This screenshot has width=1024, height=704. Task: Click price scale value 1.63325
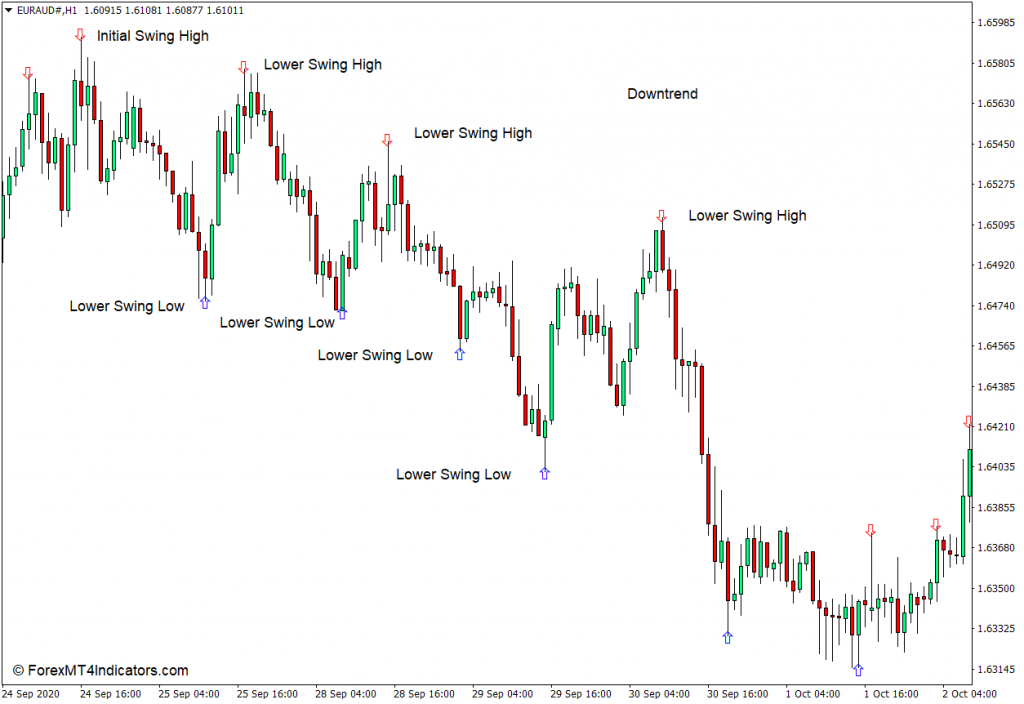tap(996, 629)
